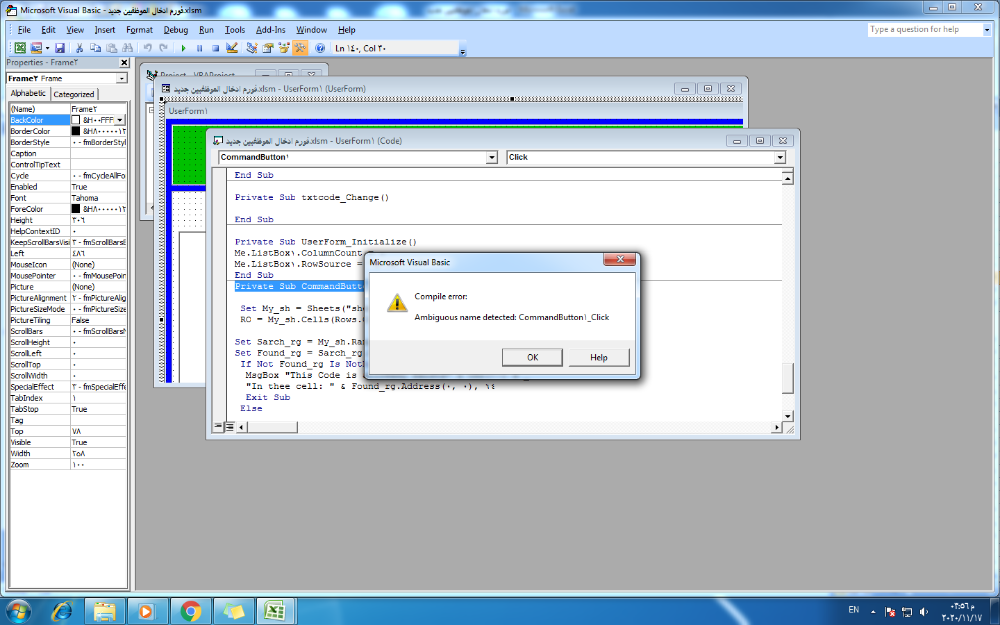Select the Visible property row

coord(68,442)
